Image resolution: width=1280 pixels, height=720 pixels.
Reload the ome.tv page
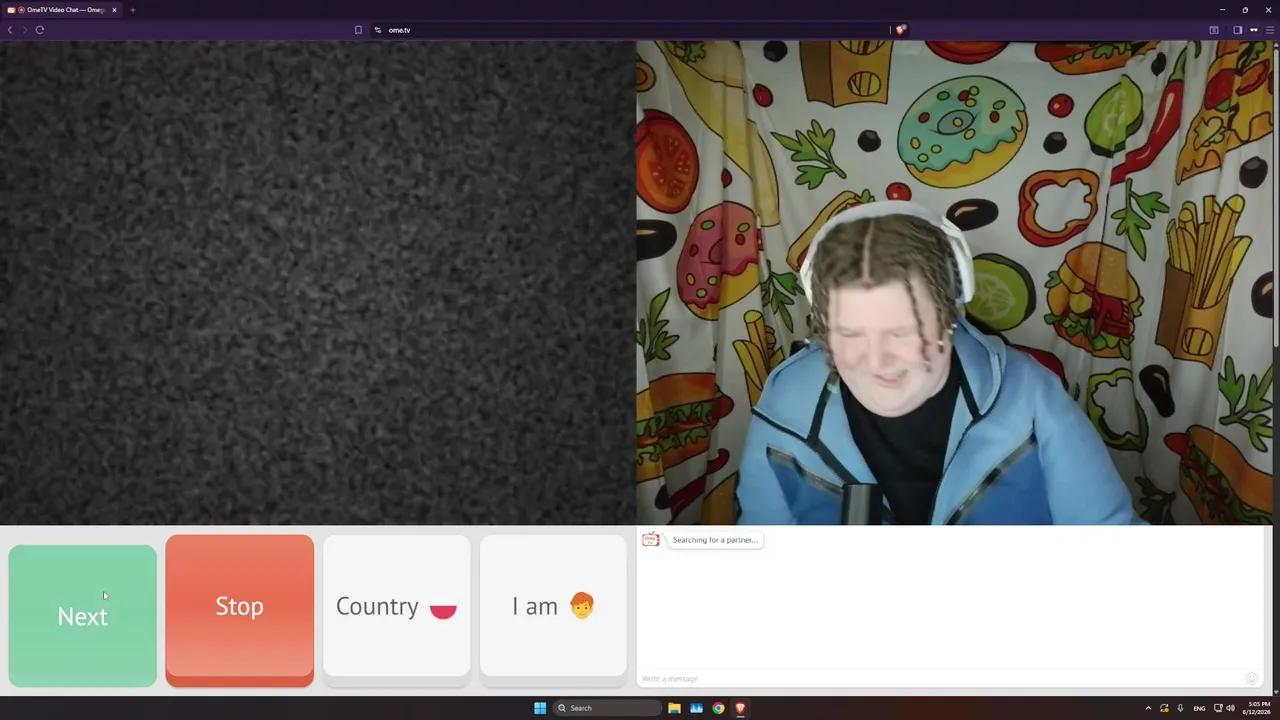pyautogui.click(x=40, y=30)
